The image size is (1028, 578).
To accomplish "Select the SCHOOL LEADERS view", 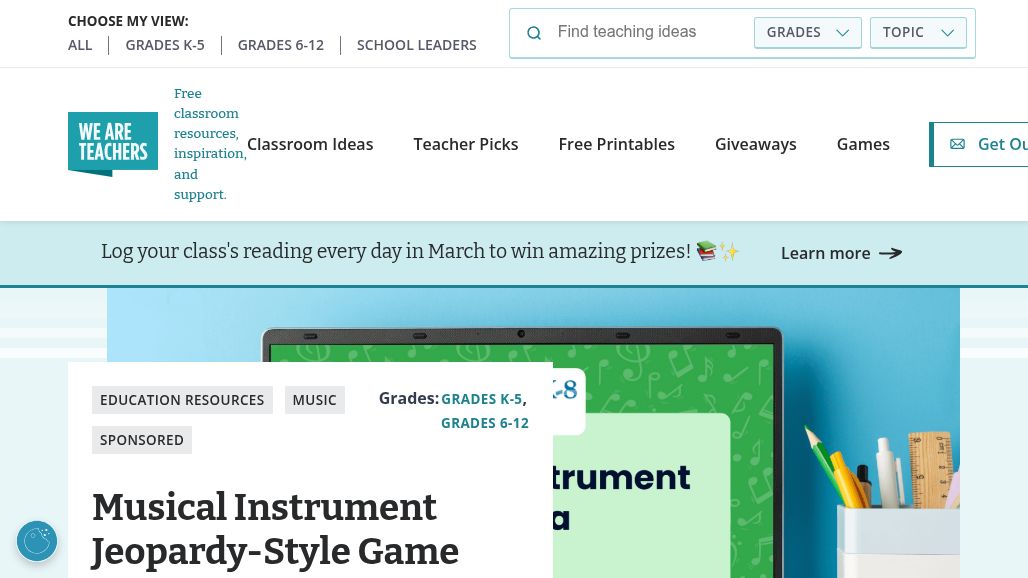I will [417, 45].
